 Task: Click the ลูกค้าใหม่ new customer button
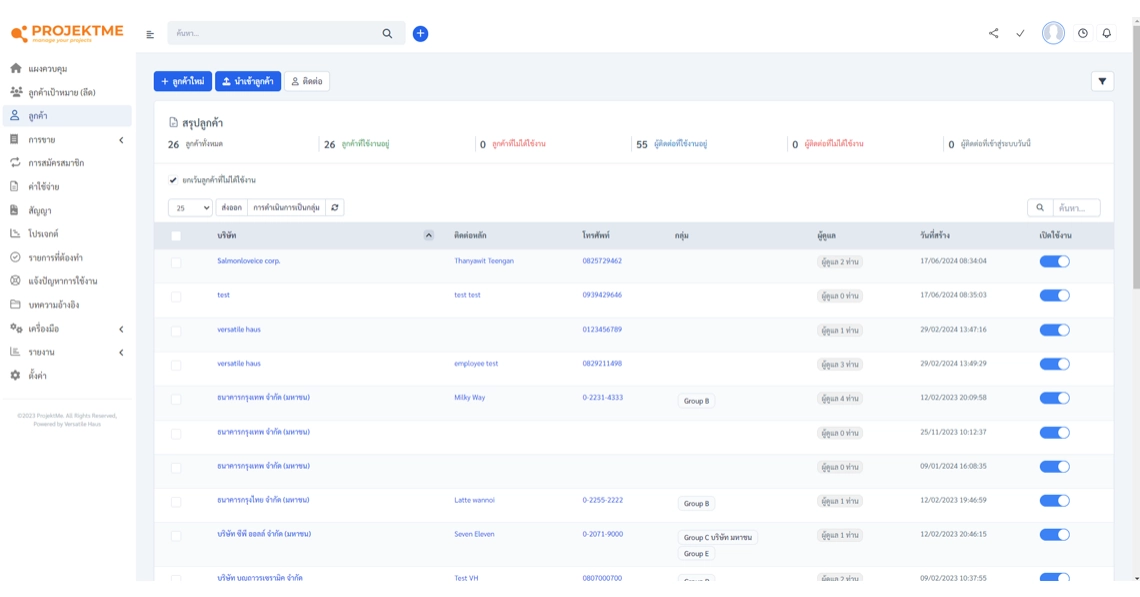click(183, 82)
